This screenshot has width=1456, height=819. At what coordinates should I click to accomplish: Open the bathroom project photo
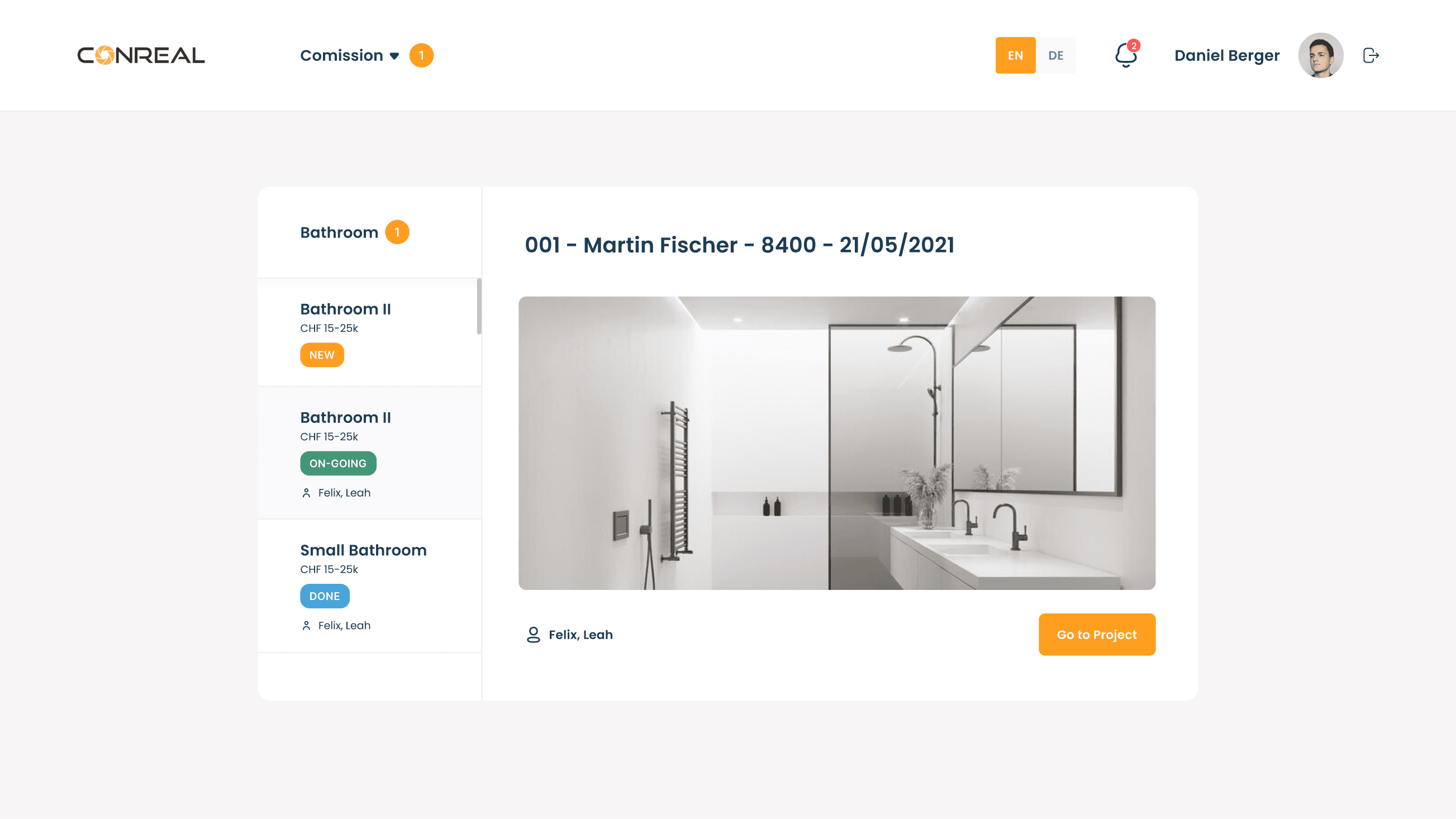[836, 443]
